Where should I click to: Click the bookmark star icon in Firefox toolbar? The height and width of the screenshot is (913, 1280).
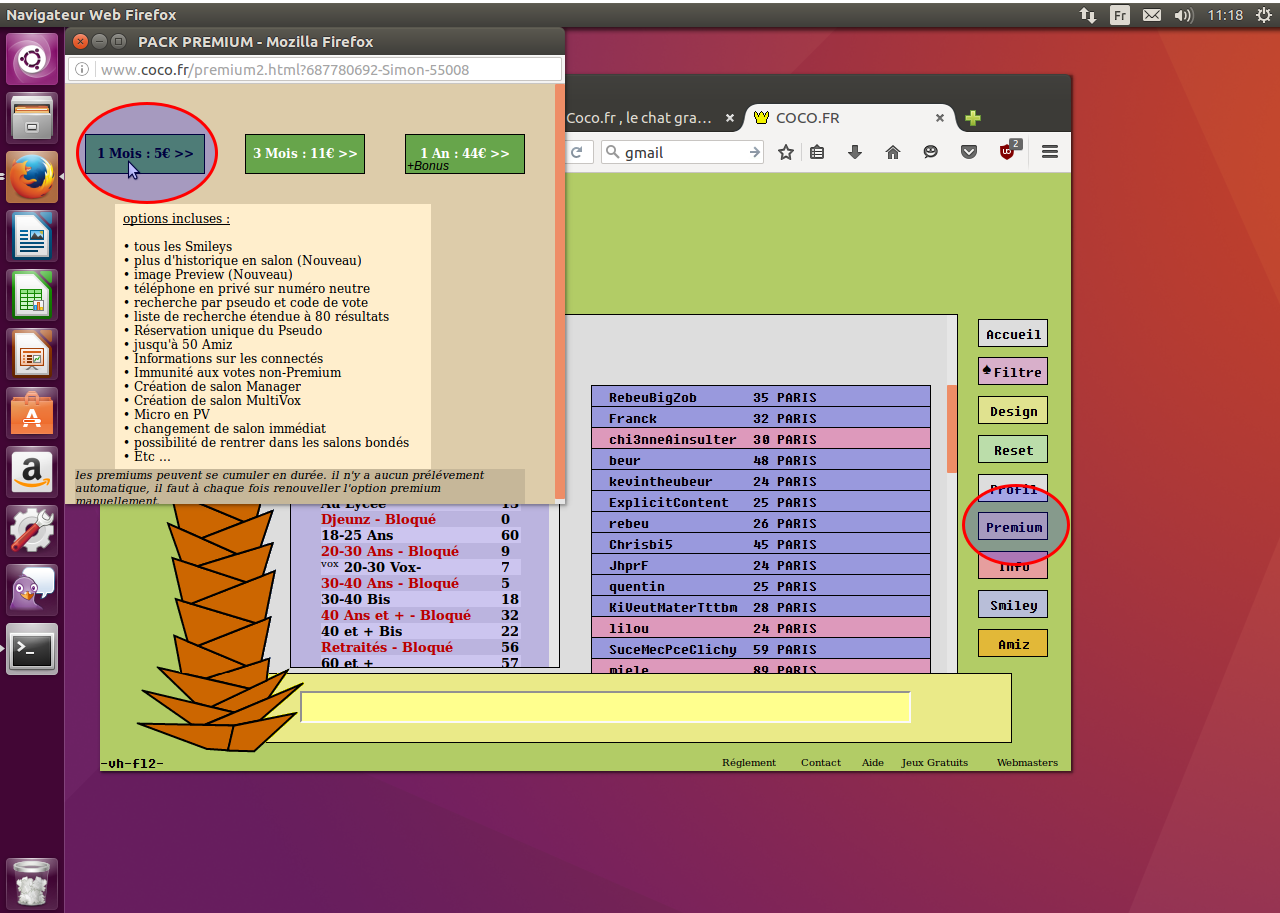tap(786, 152)
